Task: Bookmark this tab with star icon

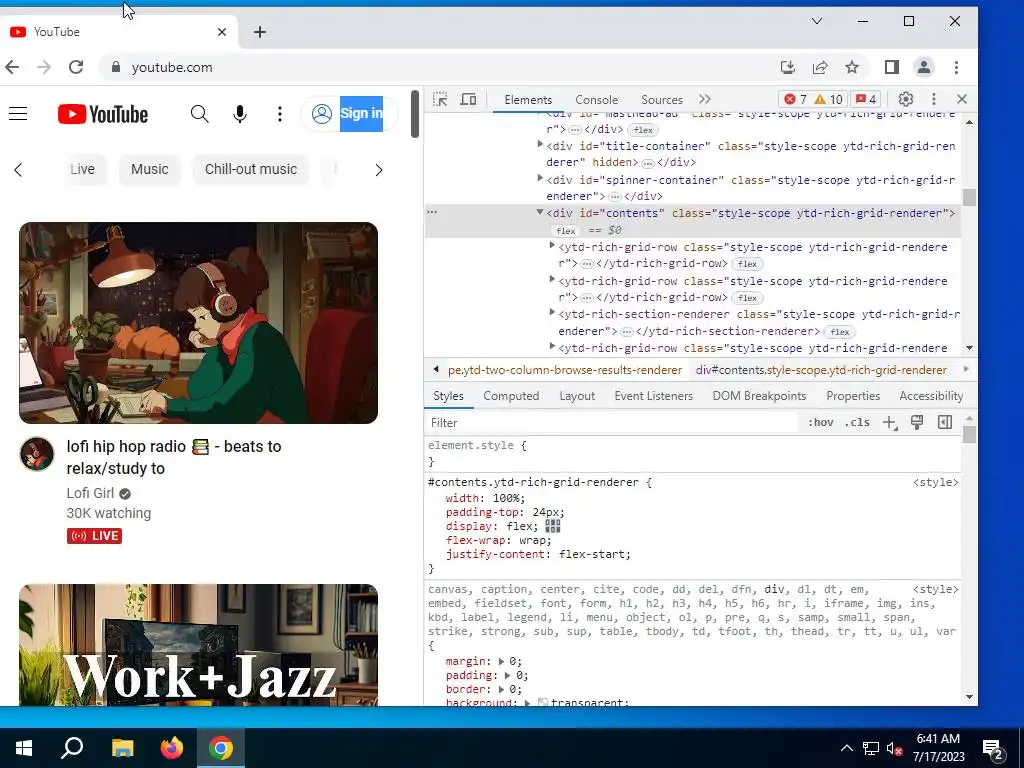Action: [852, 67]
